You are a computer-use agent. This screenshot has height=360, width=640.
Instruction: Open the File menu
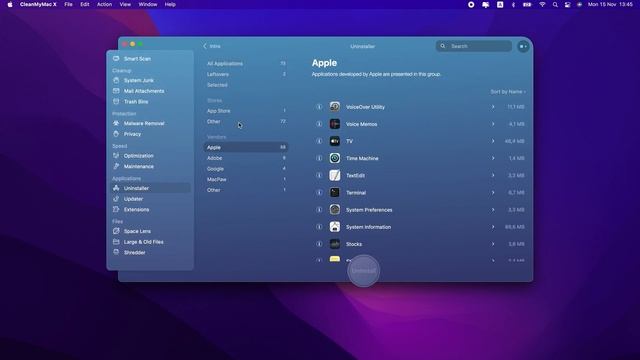point(68,4)
